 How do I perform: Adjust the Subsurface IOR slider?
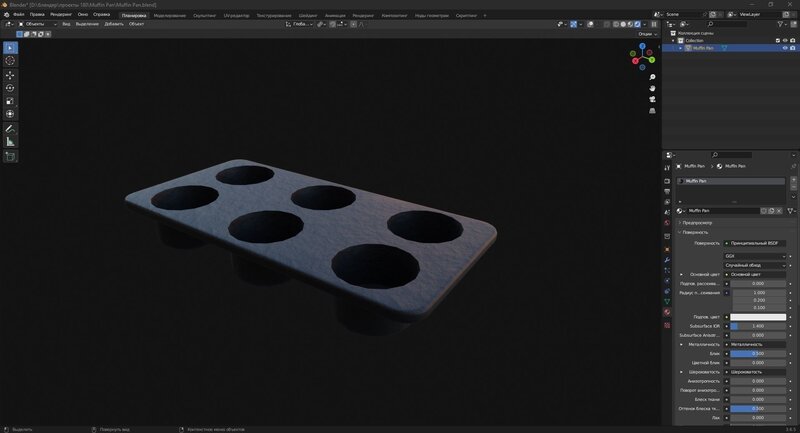point(757,326)
